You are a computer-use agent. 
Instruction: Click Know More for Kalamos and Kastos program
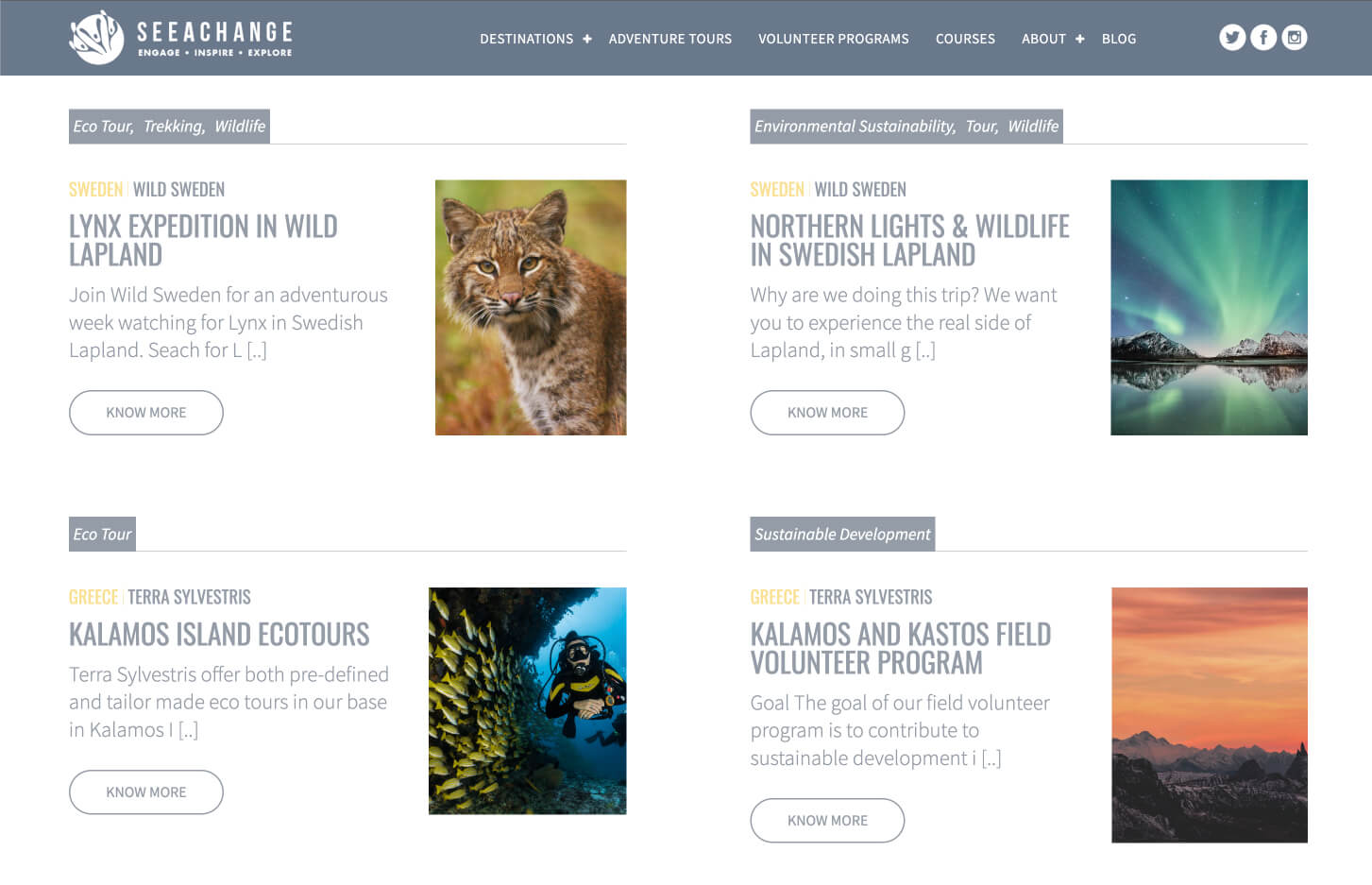(827, 821)
